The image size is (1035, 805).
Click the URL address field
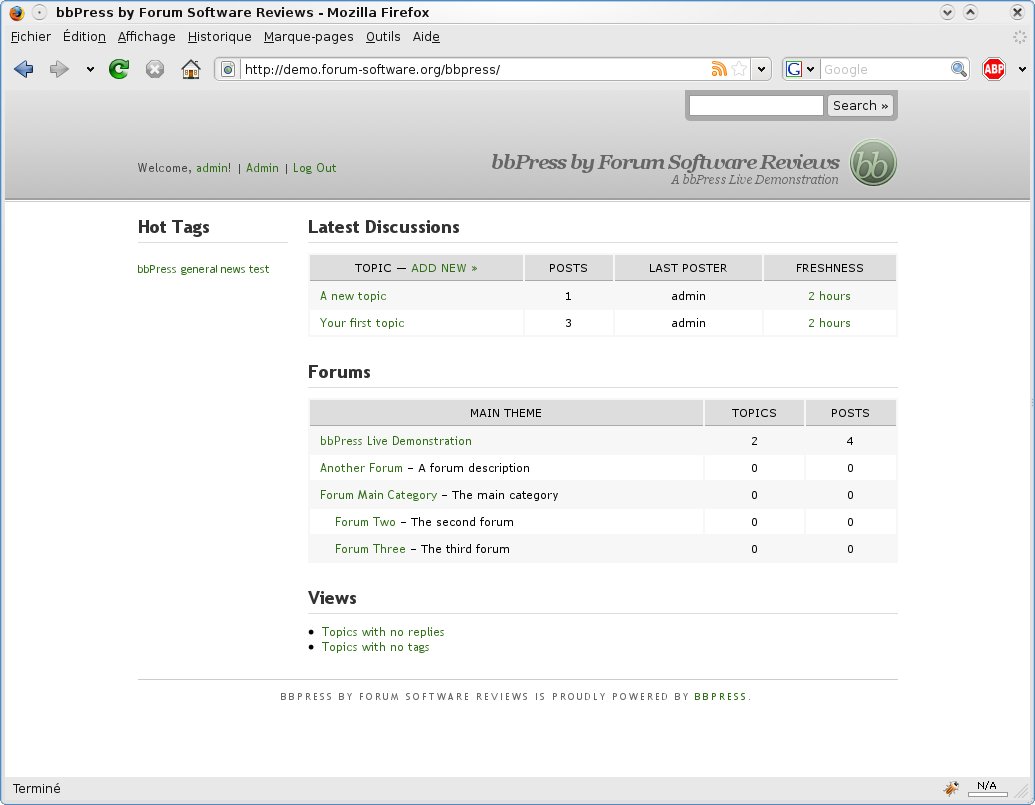(474, 69)
